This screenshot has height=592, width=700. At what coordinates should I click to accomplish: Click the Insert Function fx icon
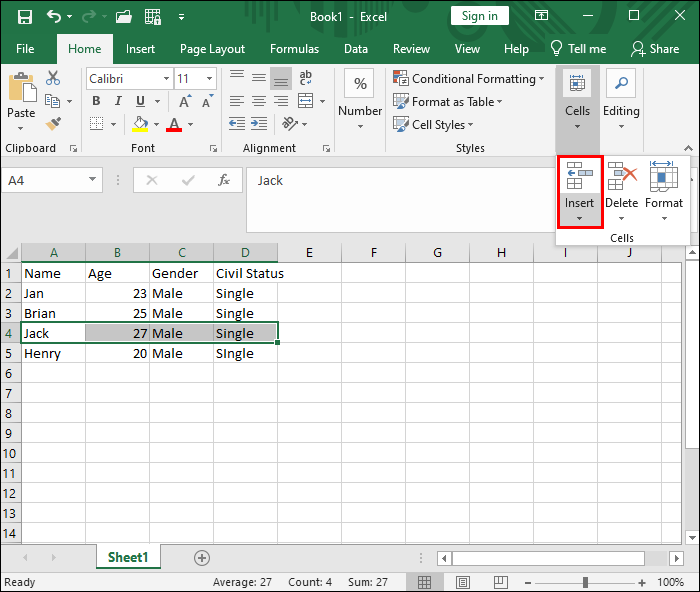tap(224, 180)
